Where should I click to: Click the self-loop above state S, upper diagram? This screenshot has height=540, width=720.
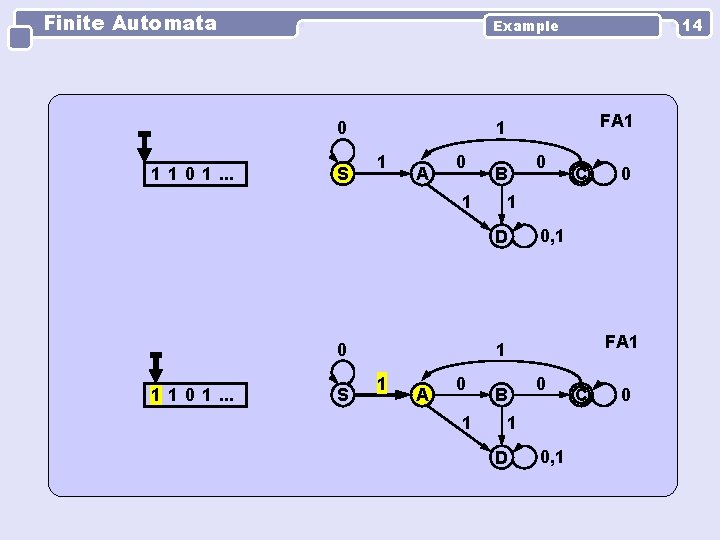pyautogui.click(x=343, y=151)
